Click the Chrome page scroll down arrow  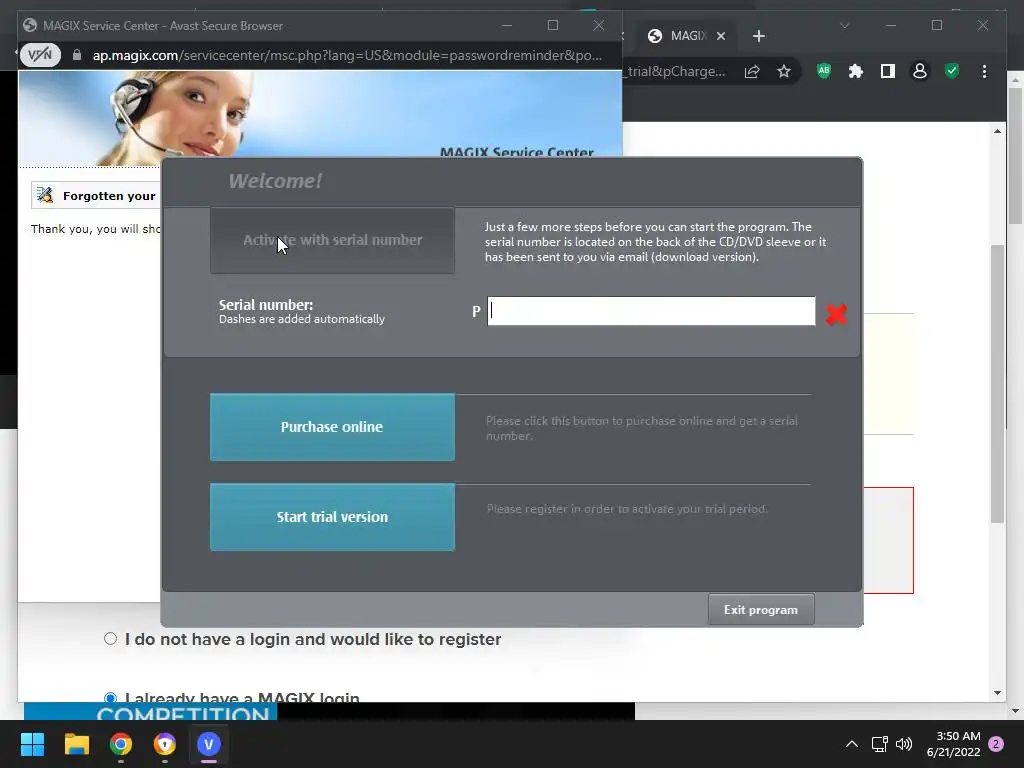pyautogui.click(x=997, y=693)
